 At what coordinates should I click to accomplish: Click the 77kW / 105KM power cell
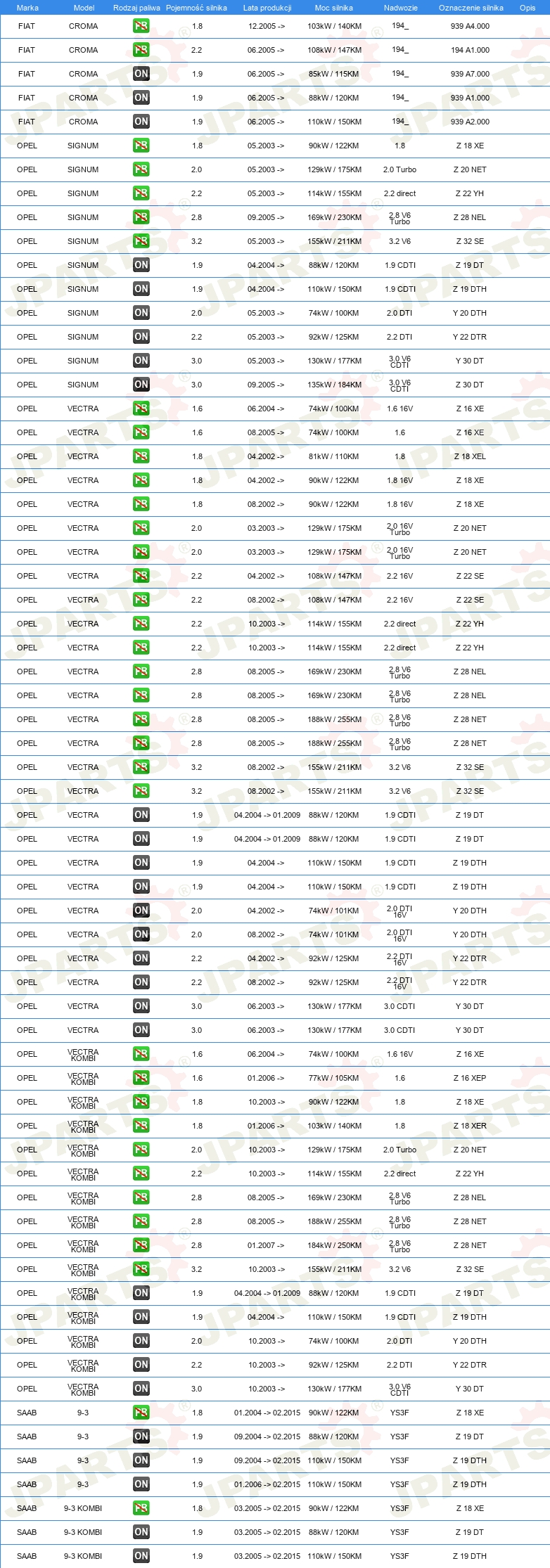(x=333, y=1078)
